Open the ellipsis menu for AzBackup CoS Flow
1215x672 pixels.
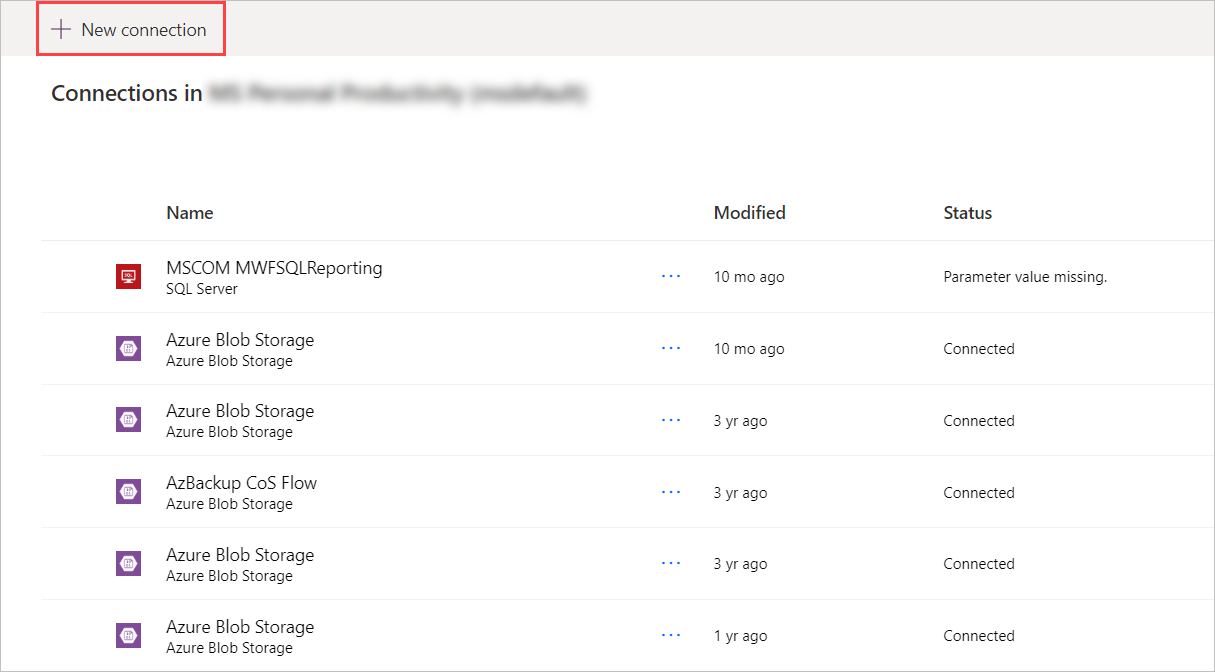pos(671,492)
